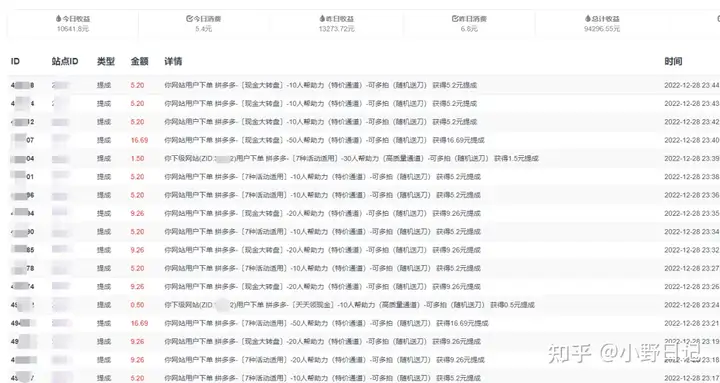The width and height of the screenshot is (720, 383).
Task: Click amount 5.20 in the 23:42 row
Action: click(137, 122)
